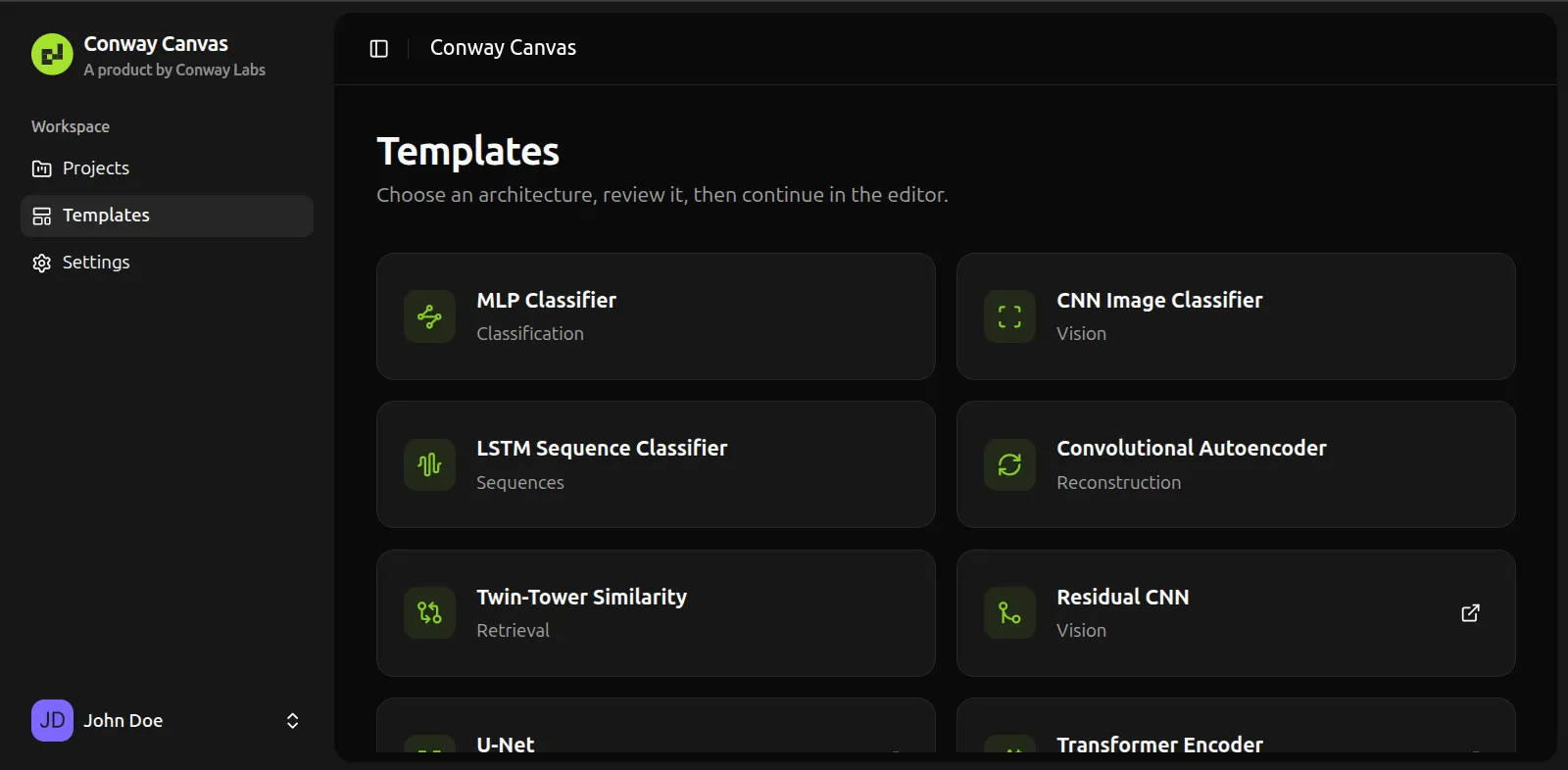Image resolution: width=1568 pixels, height=770 pixels.
Task: Click the CNN Image Classifier scan icon
Action: (1009, 316)
